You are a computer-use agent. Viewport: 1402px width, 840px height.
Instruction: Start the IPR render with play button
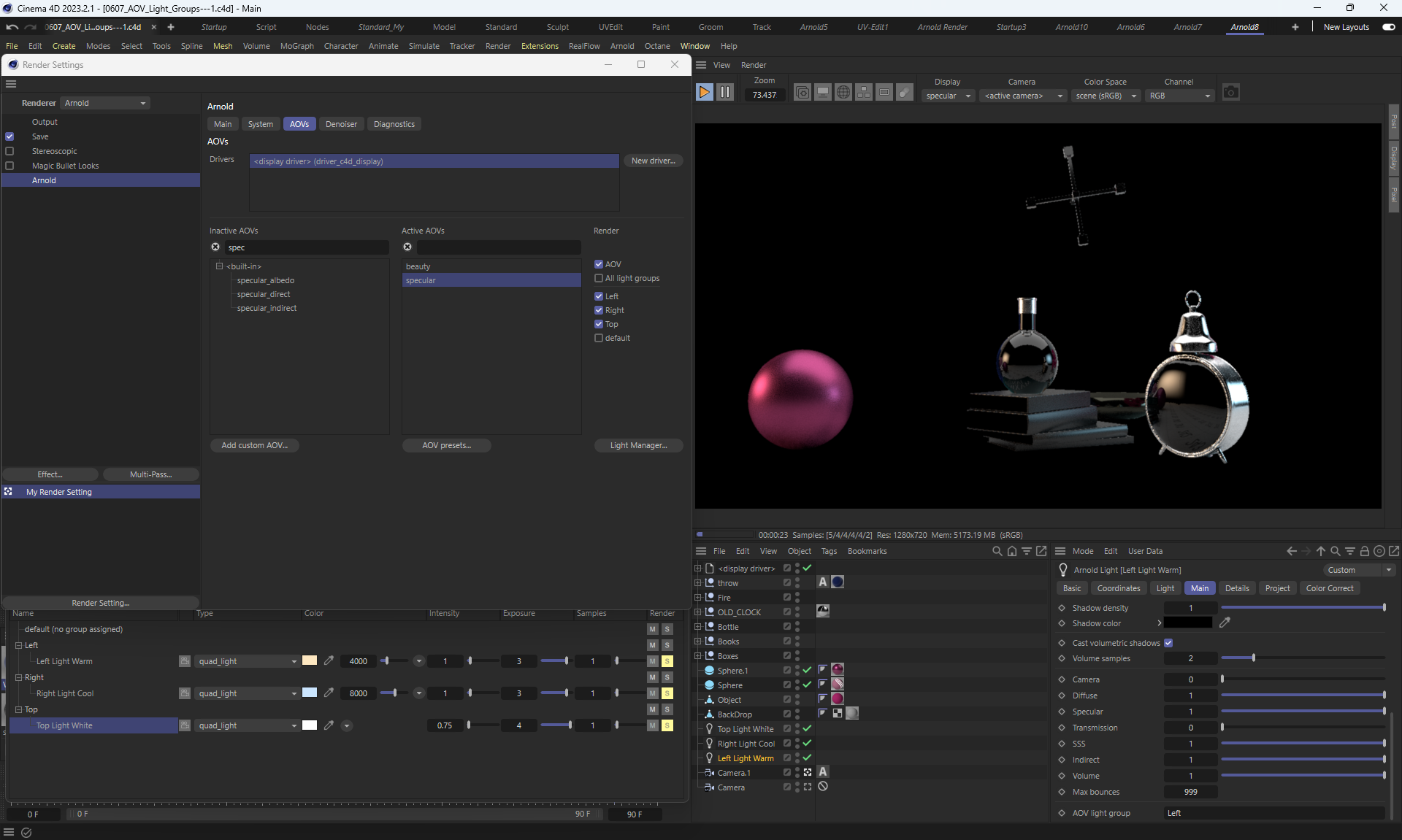[x=704, y=92]
